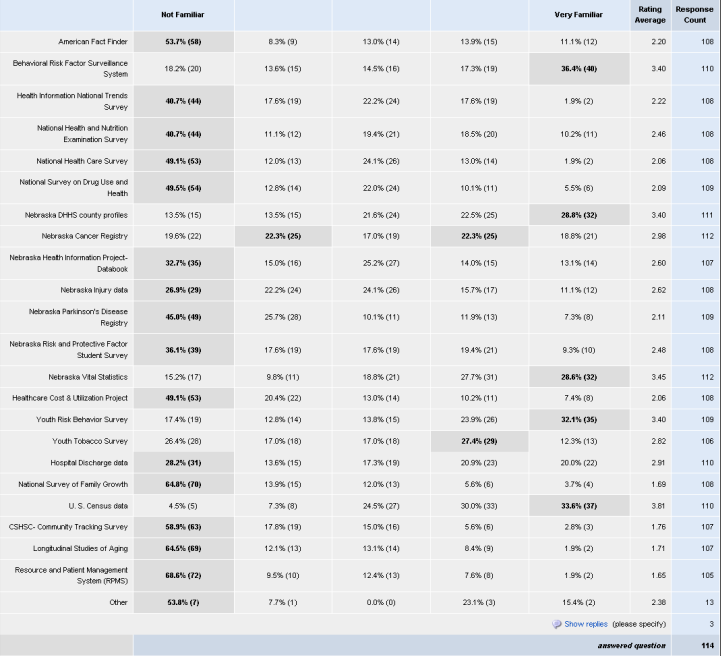Select the 27.4% (29) Youth Tobacco Survey cell
This screenshot has height=656, width=725.
[479, 441]
